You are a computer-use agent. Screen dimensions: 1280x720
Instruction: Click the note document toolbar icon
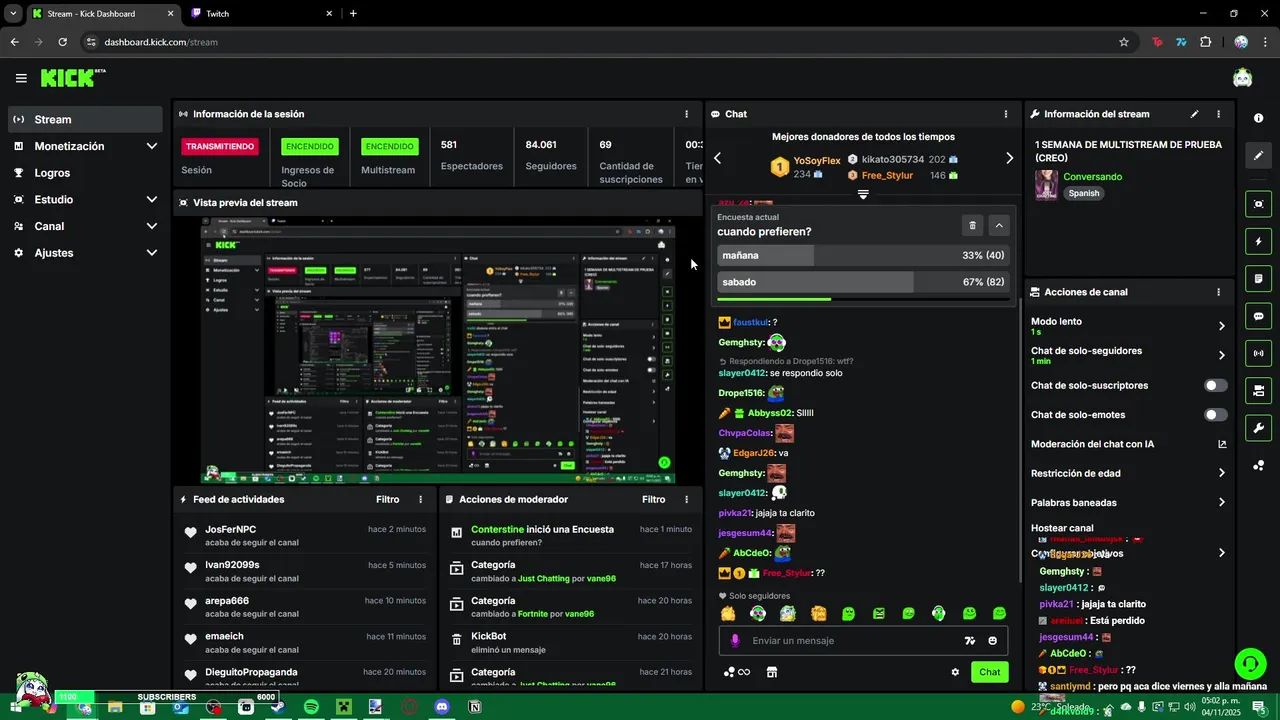1258,278
